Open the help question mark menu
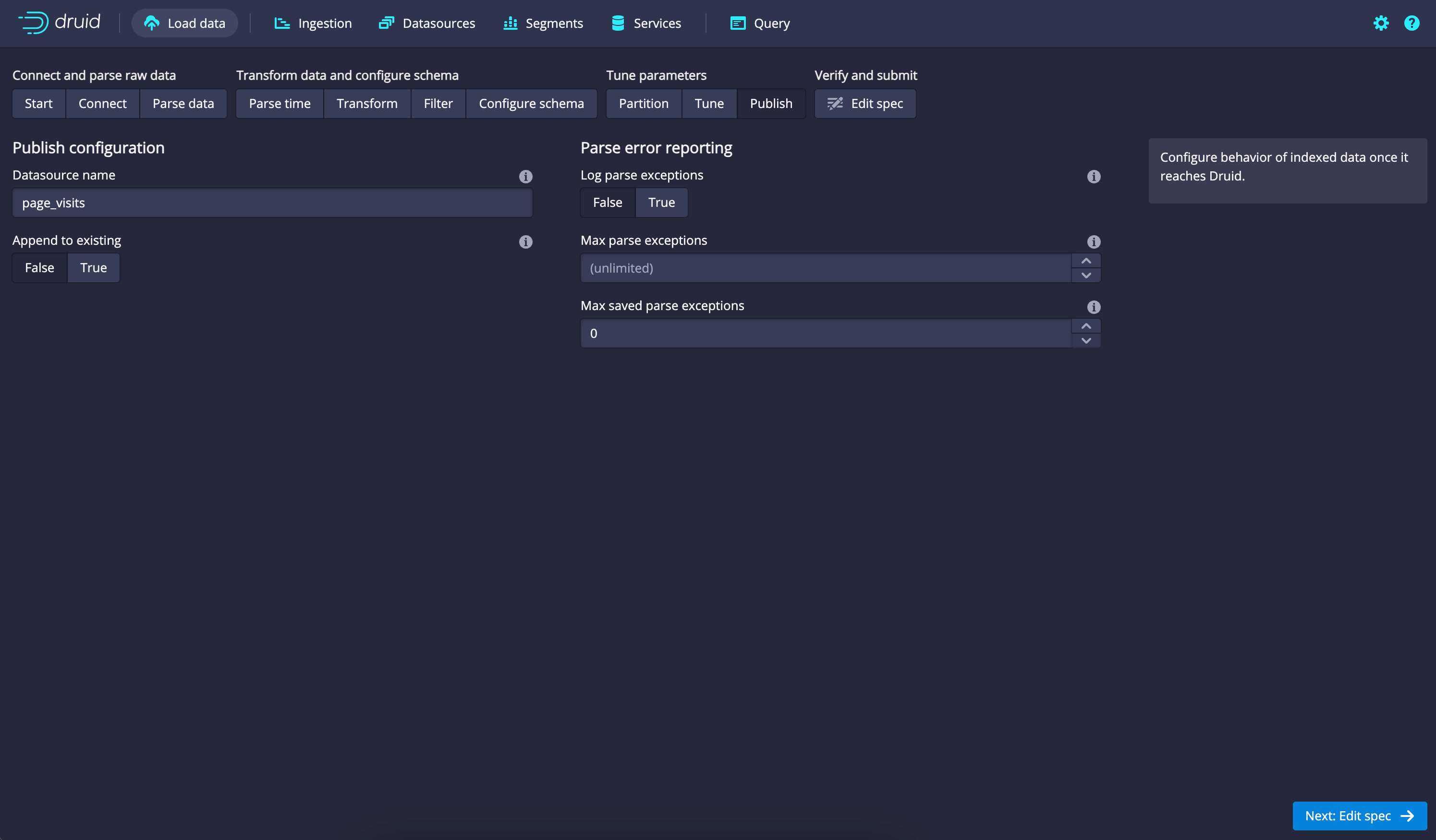The width and height of the screenshot is (1436, 840). click(x=1412, y=24)
